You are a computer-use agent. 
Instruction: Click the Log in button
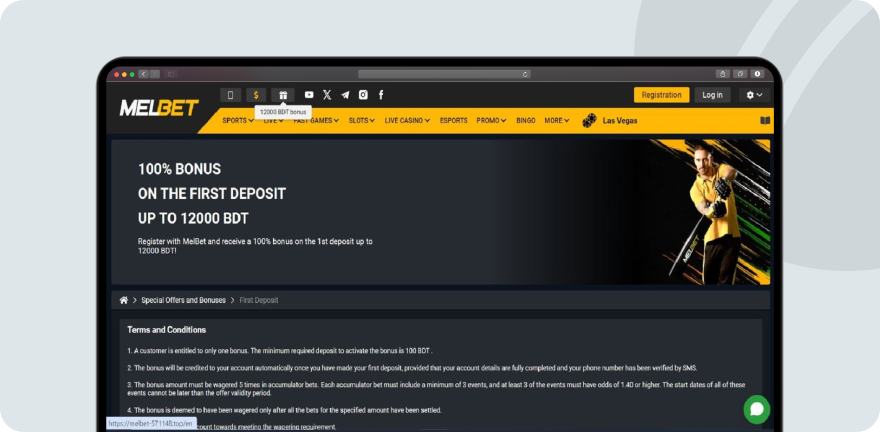(712, 95)
